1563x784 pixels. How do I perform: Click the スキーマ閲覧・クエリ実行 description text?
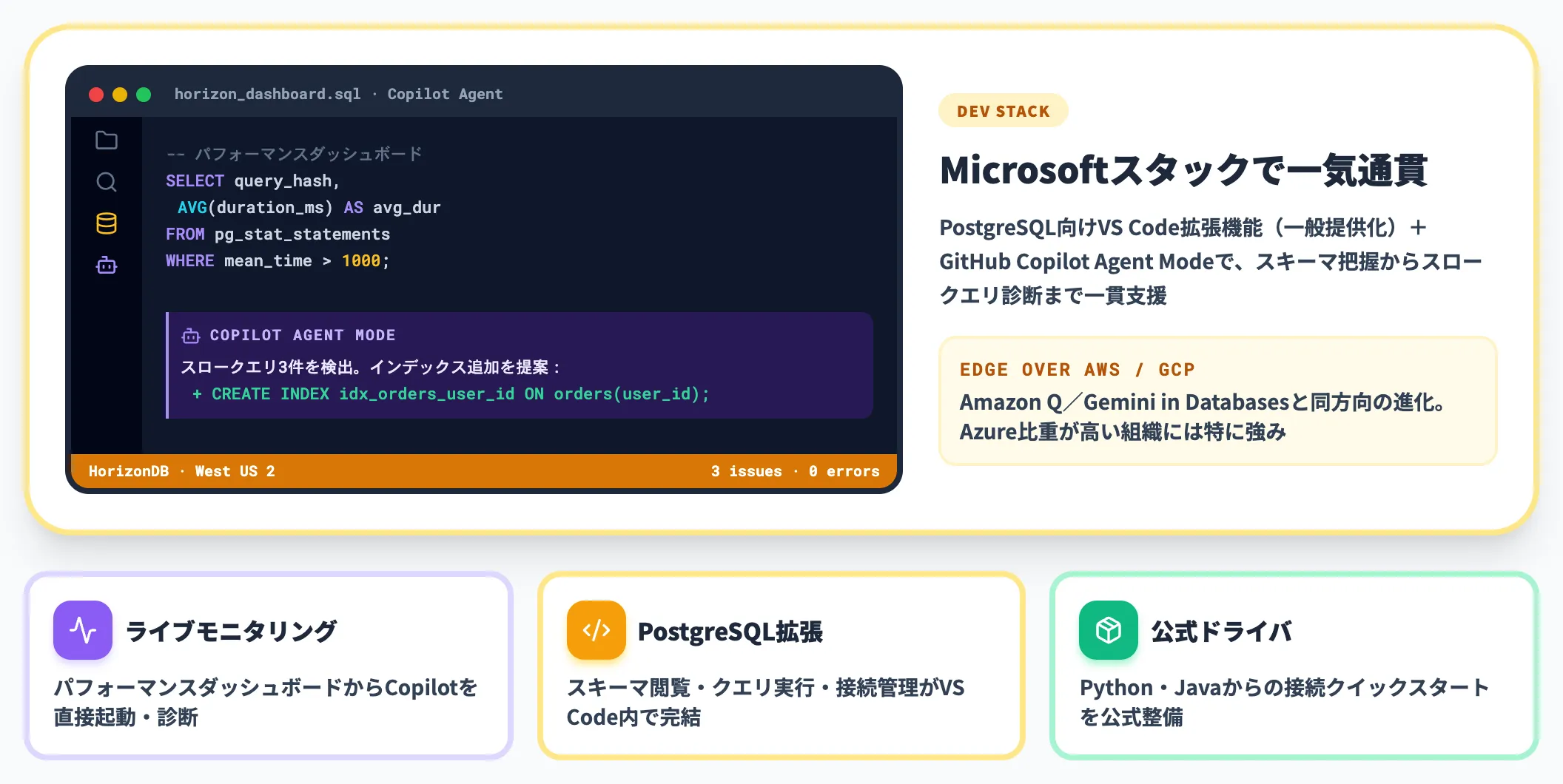765,702
